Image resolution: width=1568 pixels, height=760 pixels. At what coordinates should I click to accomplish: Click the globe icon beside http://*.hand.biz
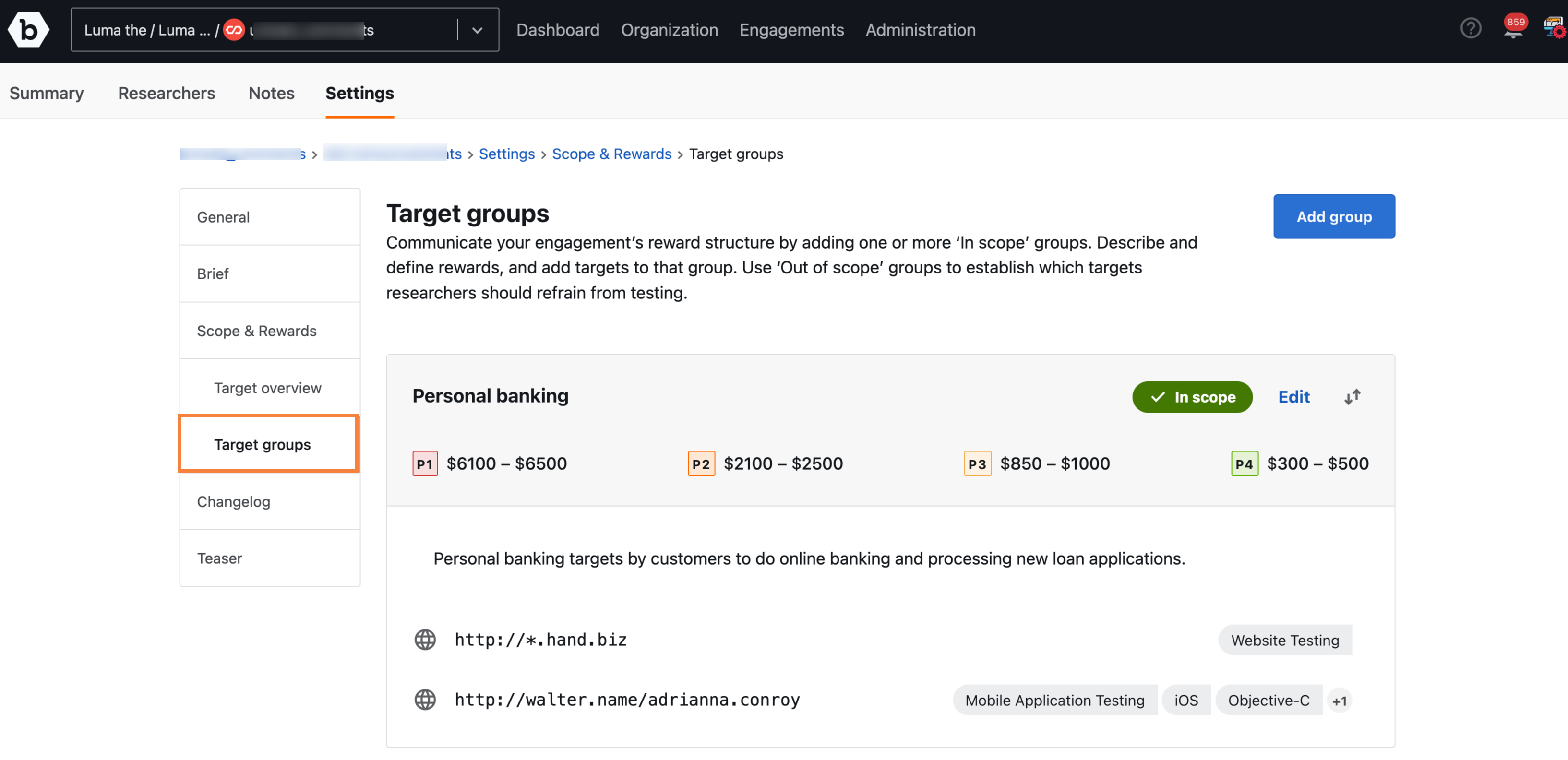tap(425, 640)
